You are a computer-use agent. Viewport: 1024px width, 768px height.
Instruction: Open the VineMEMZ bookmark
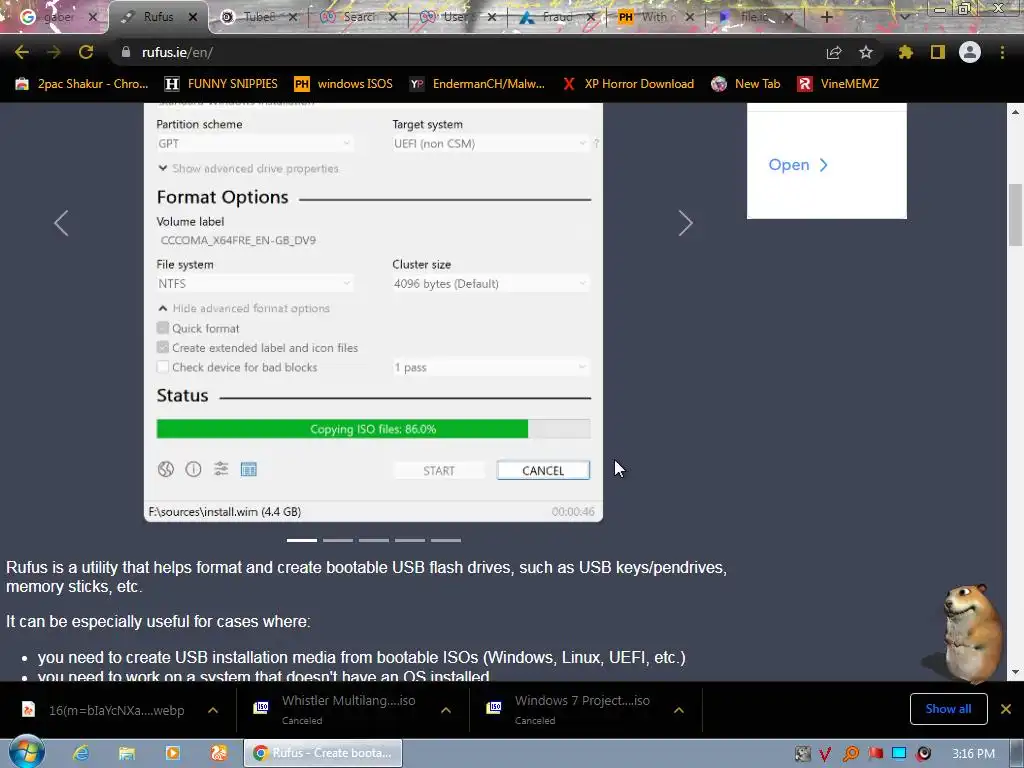(838, 84)
